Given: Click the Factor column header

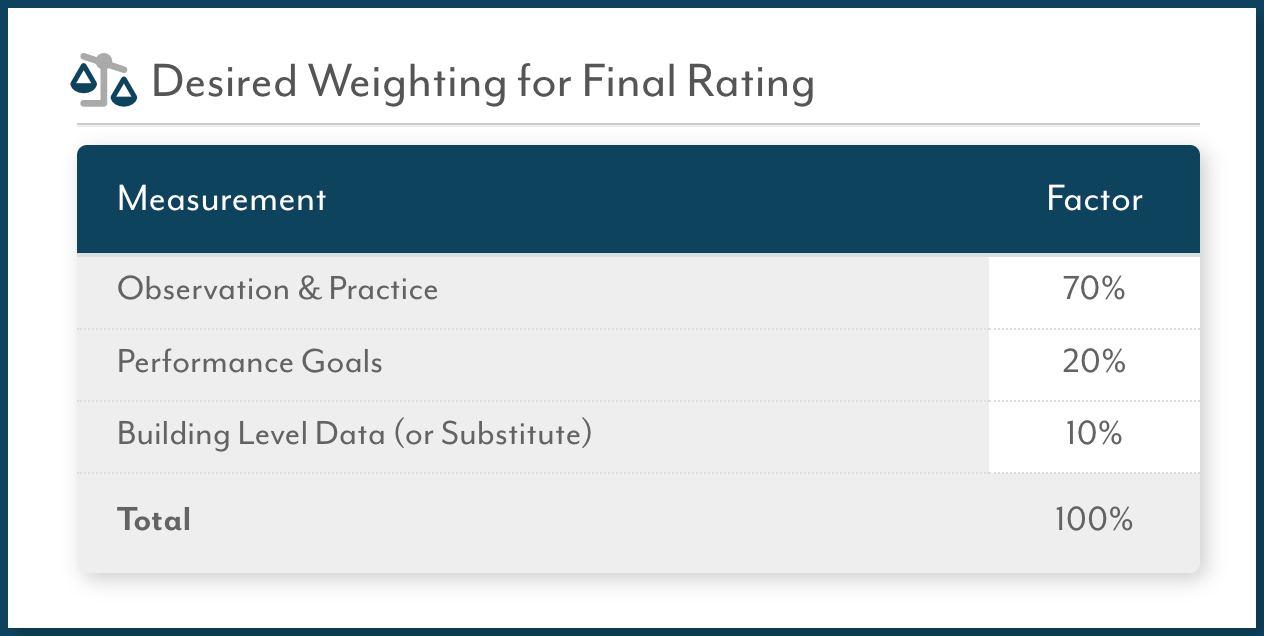Looking at the screenshot, I should click(1094, 199).
